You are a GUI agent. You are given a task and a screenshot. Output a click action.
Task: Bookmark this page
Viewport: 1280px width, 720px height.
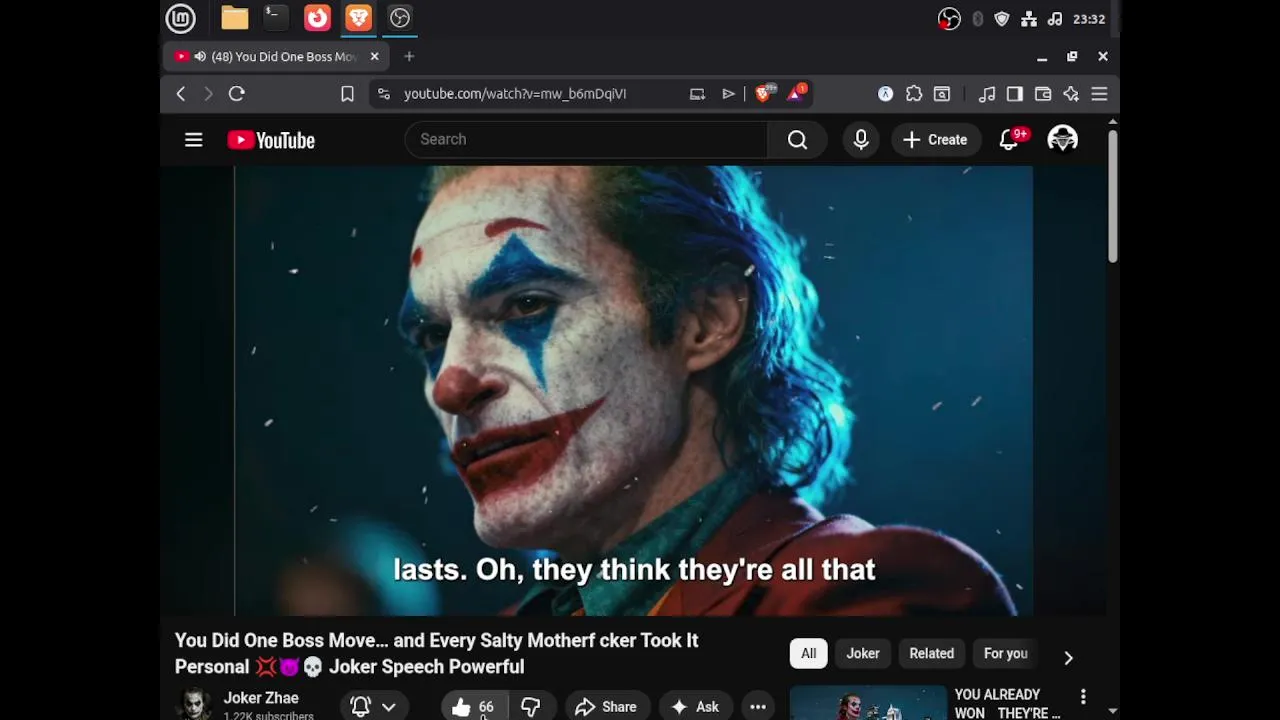pos(347,94)
